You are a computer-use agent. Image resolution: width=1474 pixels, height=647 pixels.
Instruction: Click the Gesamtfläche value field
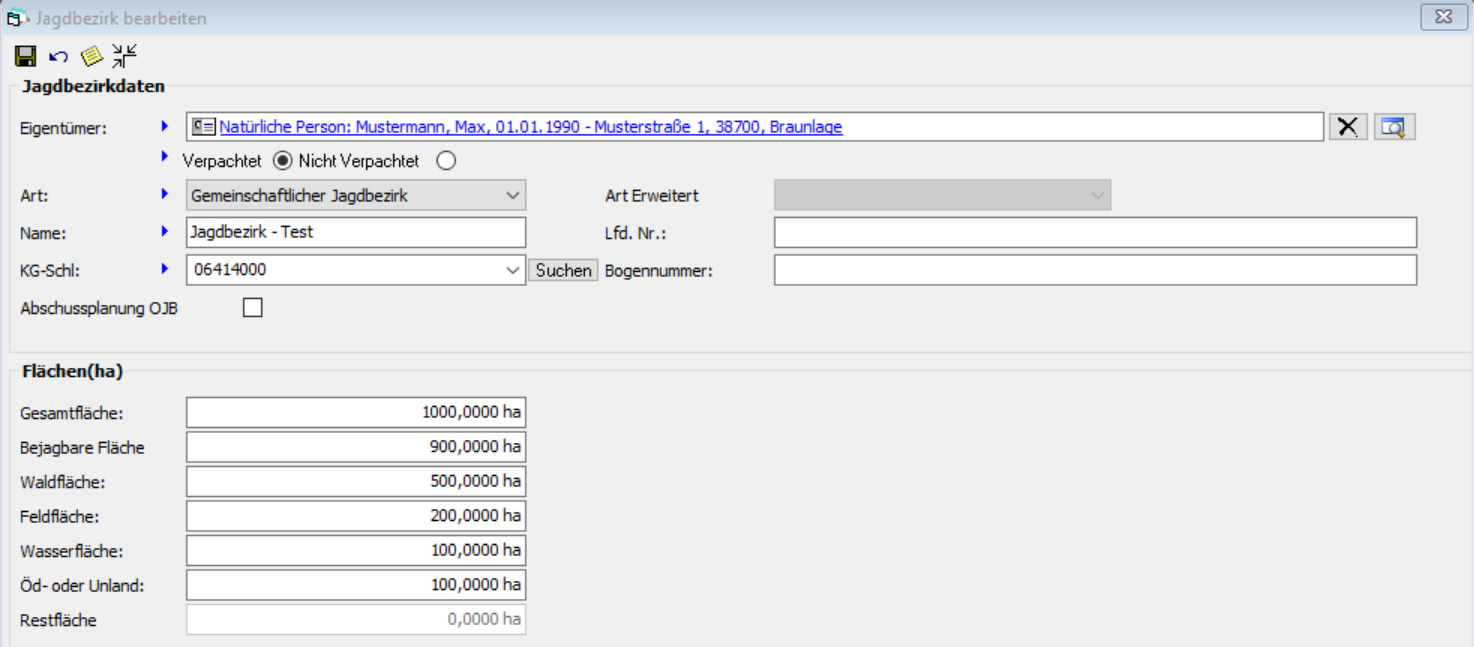click(x=355, y=412)
